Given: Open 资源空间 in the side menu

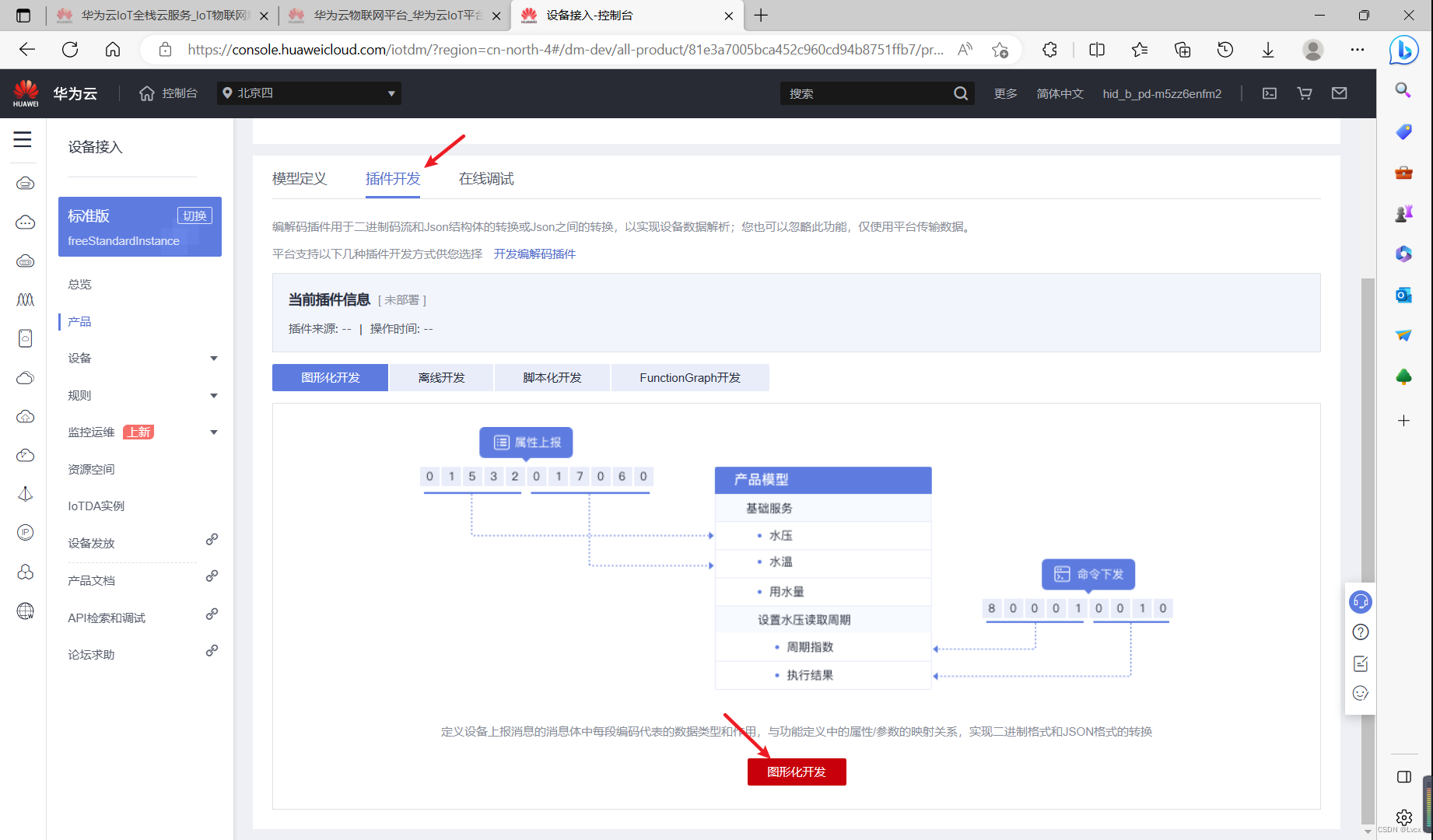Looking at the screenshot, I should coord(91,470).
